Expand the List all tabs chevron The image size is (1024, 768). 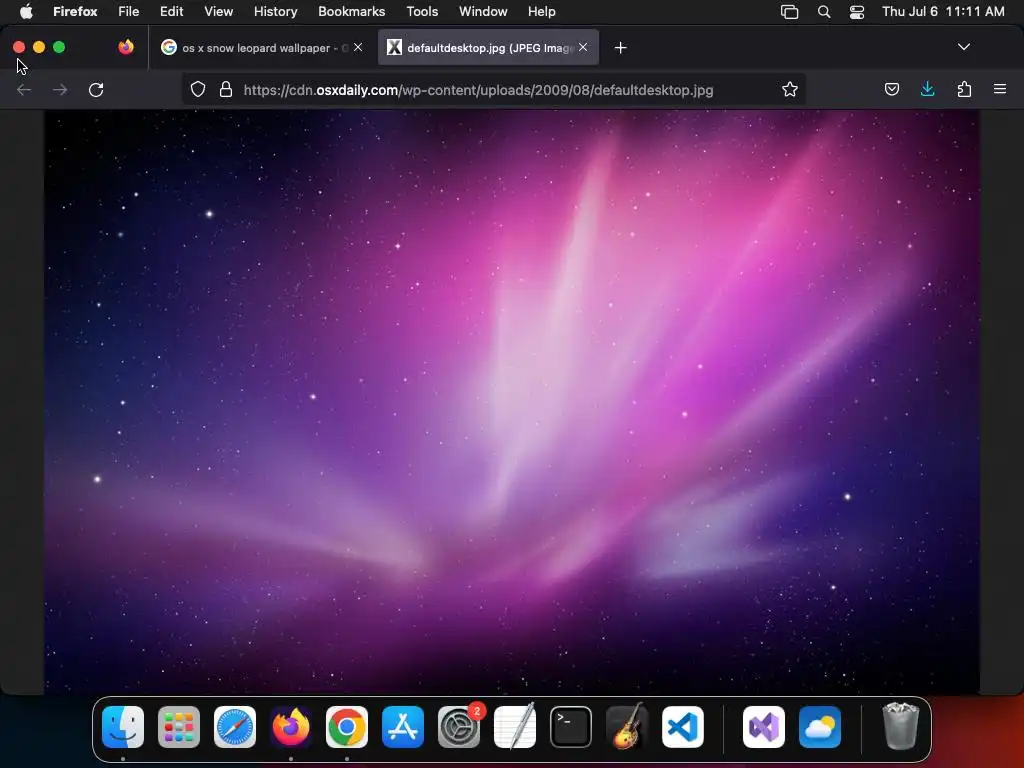point(963,47)
